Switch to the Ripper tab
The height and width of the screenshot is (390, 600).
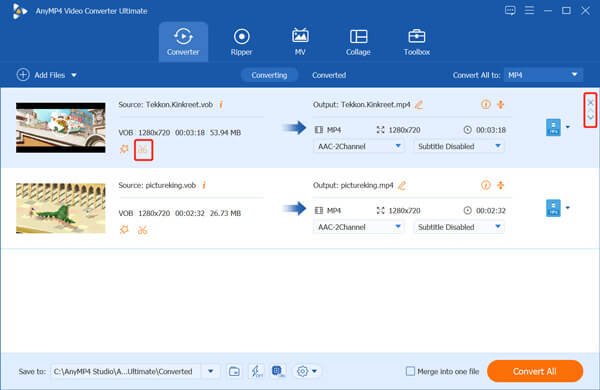click(x=241, y=42)
